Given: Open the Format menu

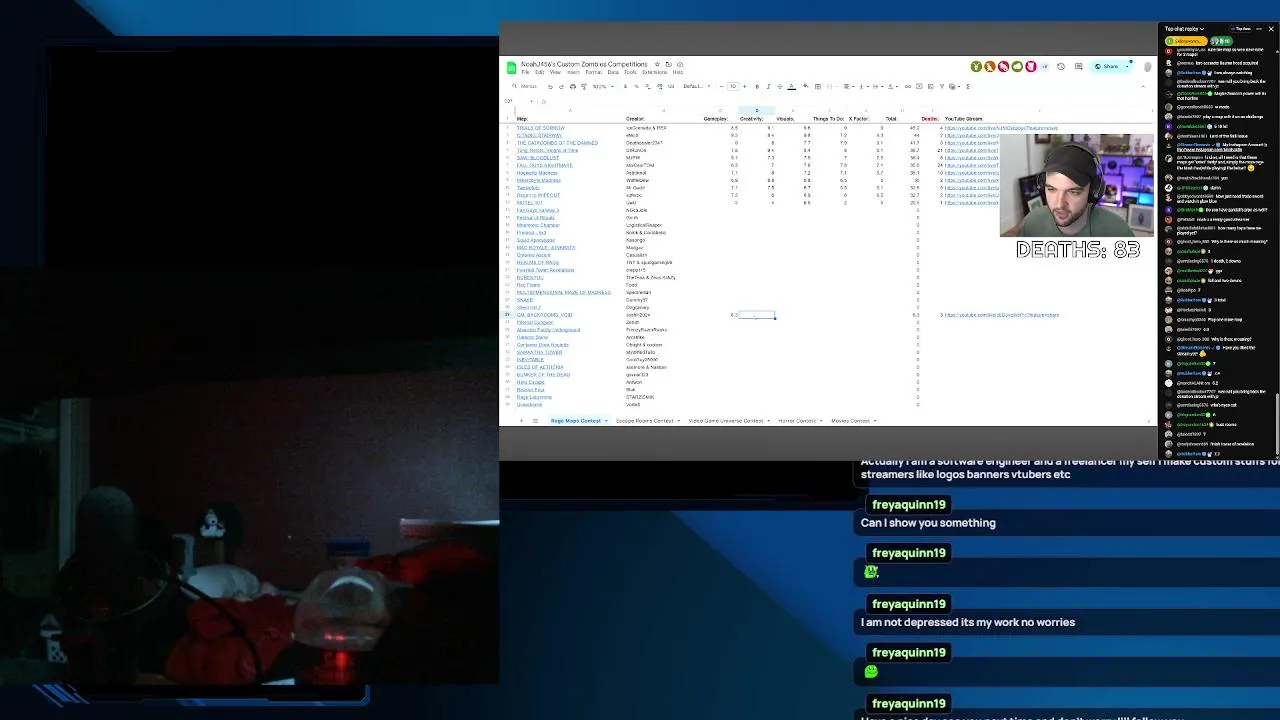Looking at the screenshot, I should 594,72.
